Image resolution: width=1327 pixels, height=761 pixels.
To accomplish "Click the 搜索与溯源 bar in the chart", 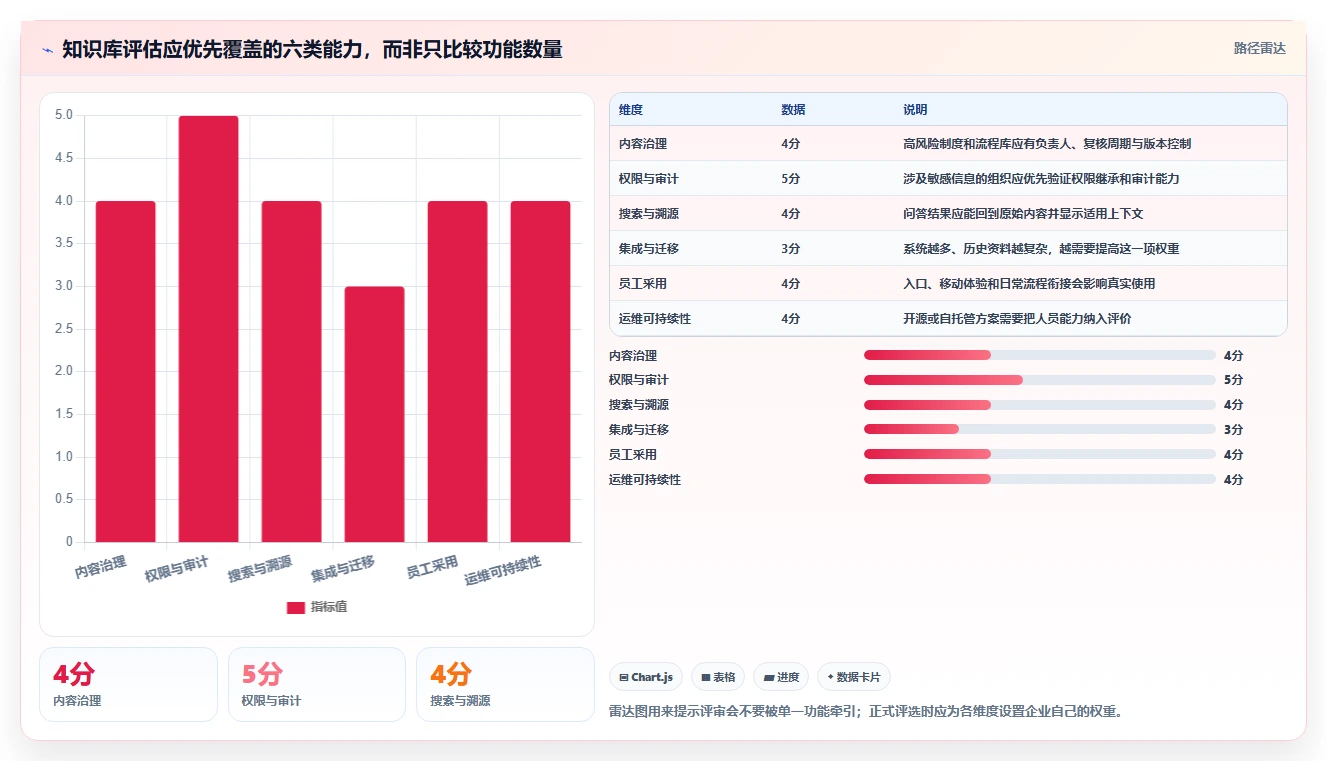I will tap(292, 372).
